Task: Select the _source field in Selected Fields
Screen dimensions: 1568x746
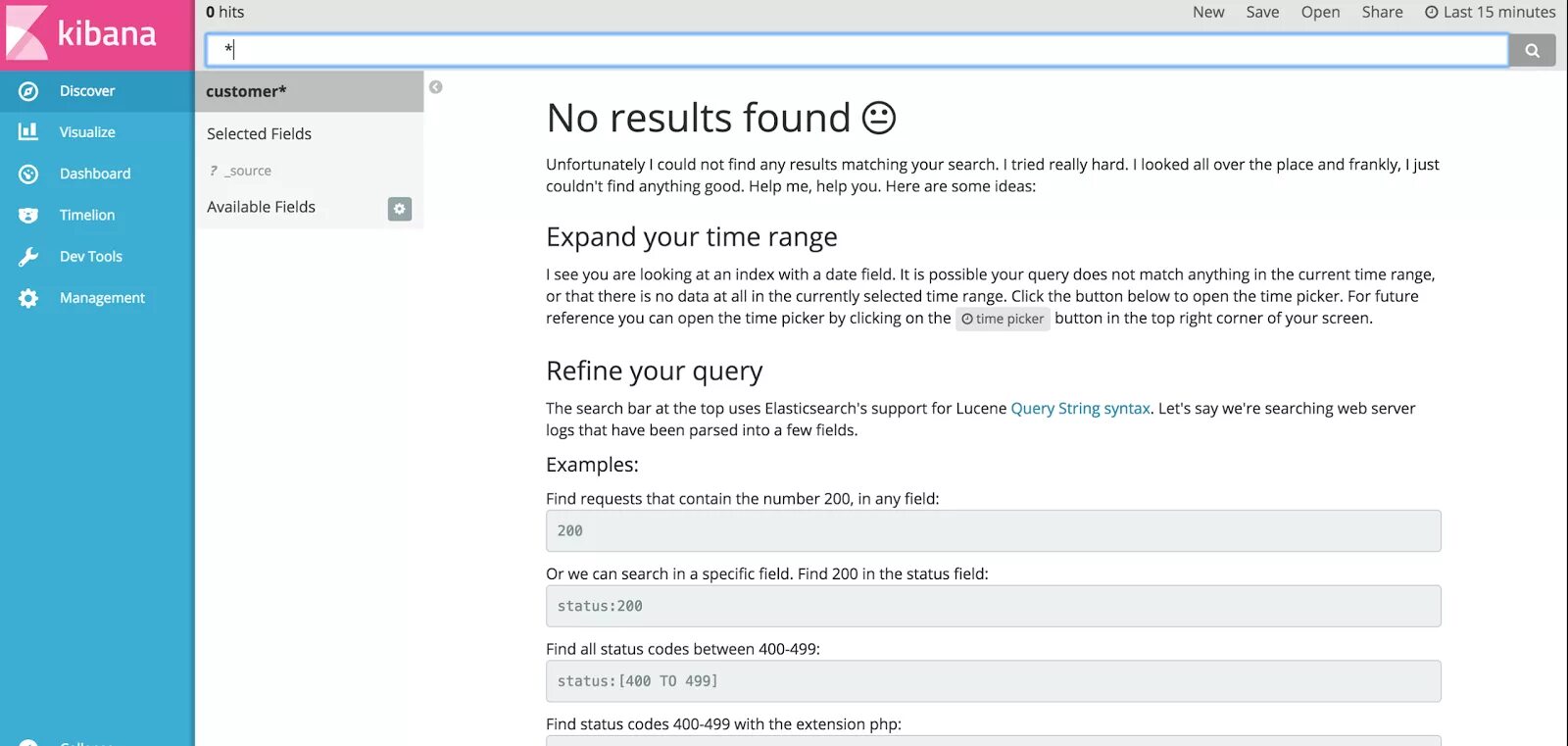Action: [x=250, y=171]
